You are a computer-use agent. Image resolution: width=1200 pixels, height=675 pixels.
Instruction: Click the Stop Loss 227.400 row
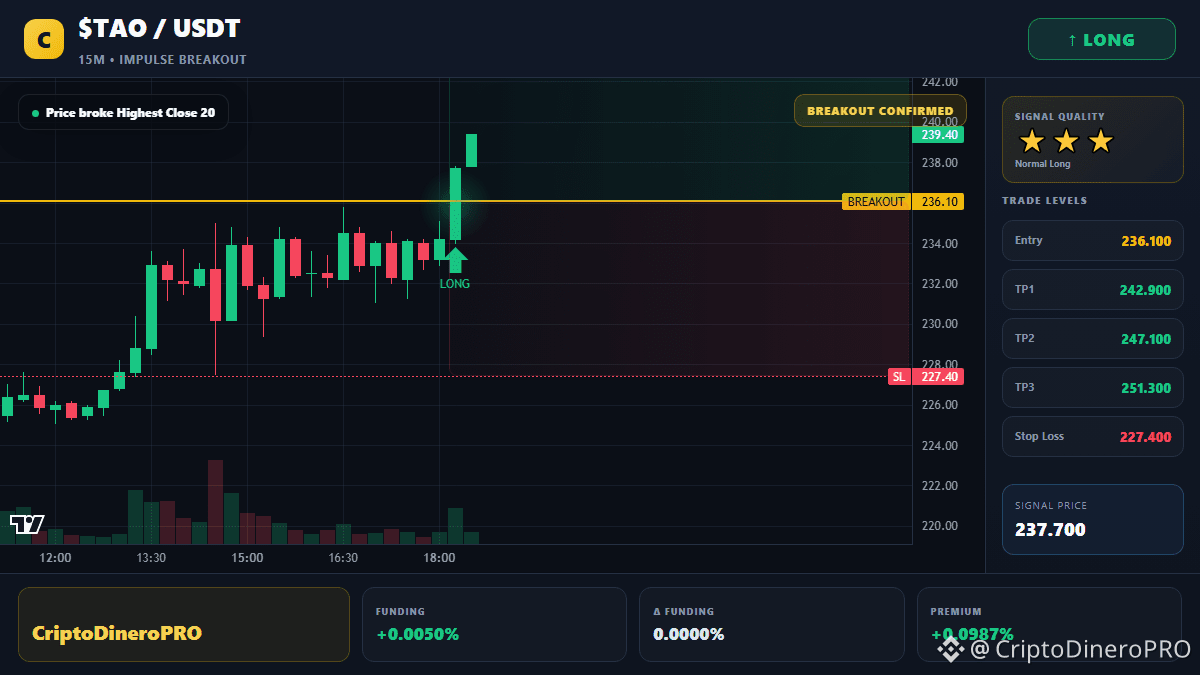click(x=1092, y=437)
